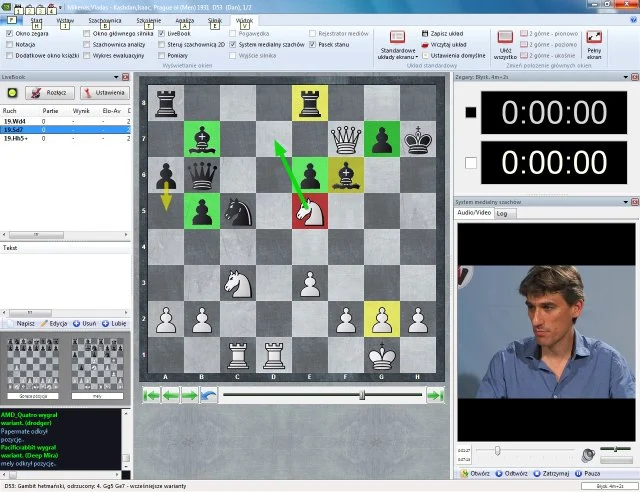Click the white knight on e5
This screenshot has height=492, width=640.
[311, 211]
